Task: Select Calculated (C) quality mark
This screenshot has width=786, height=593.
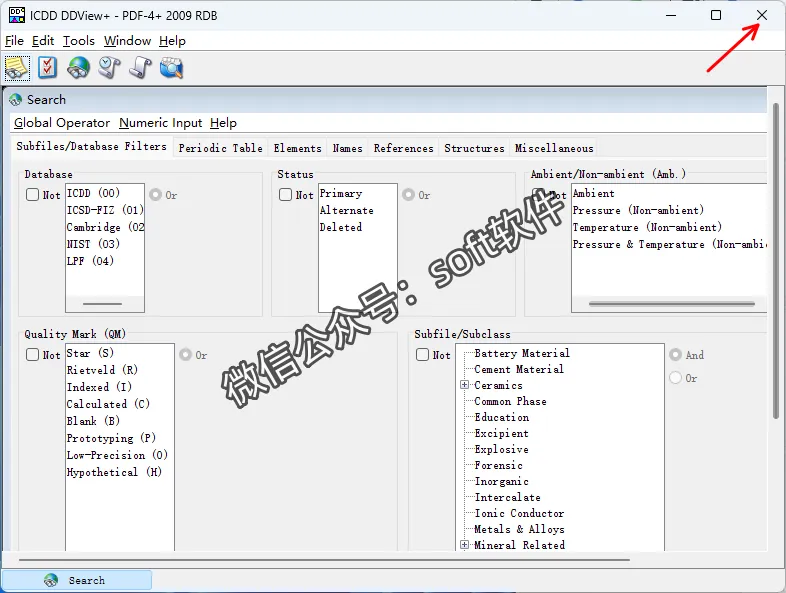Action: 108,404
